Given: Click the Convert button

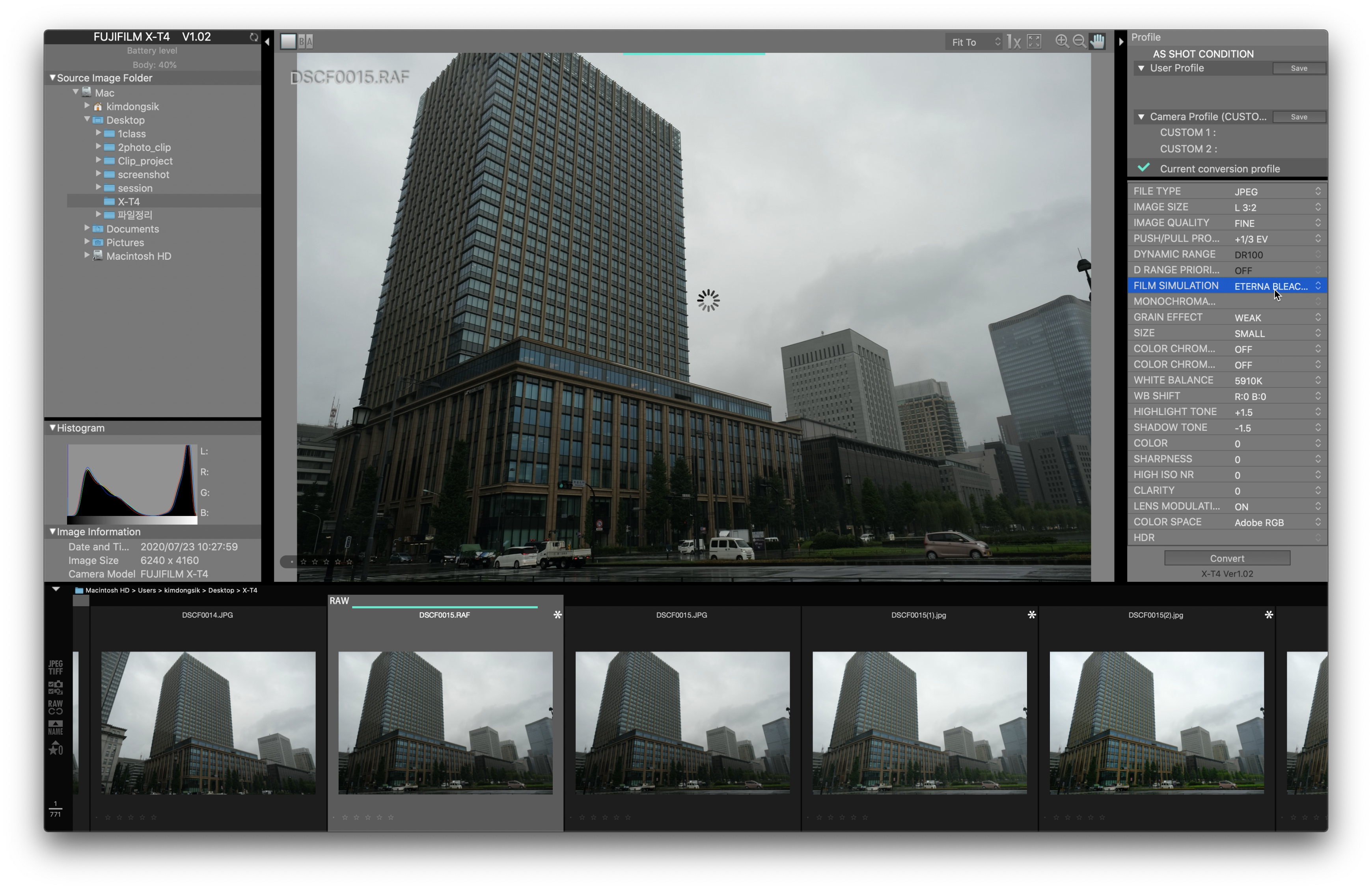Looking at the screenshot, I should click(1227, 558).
